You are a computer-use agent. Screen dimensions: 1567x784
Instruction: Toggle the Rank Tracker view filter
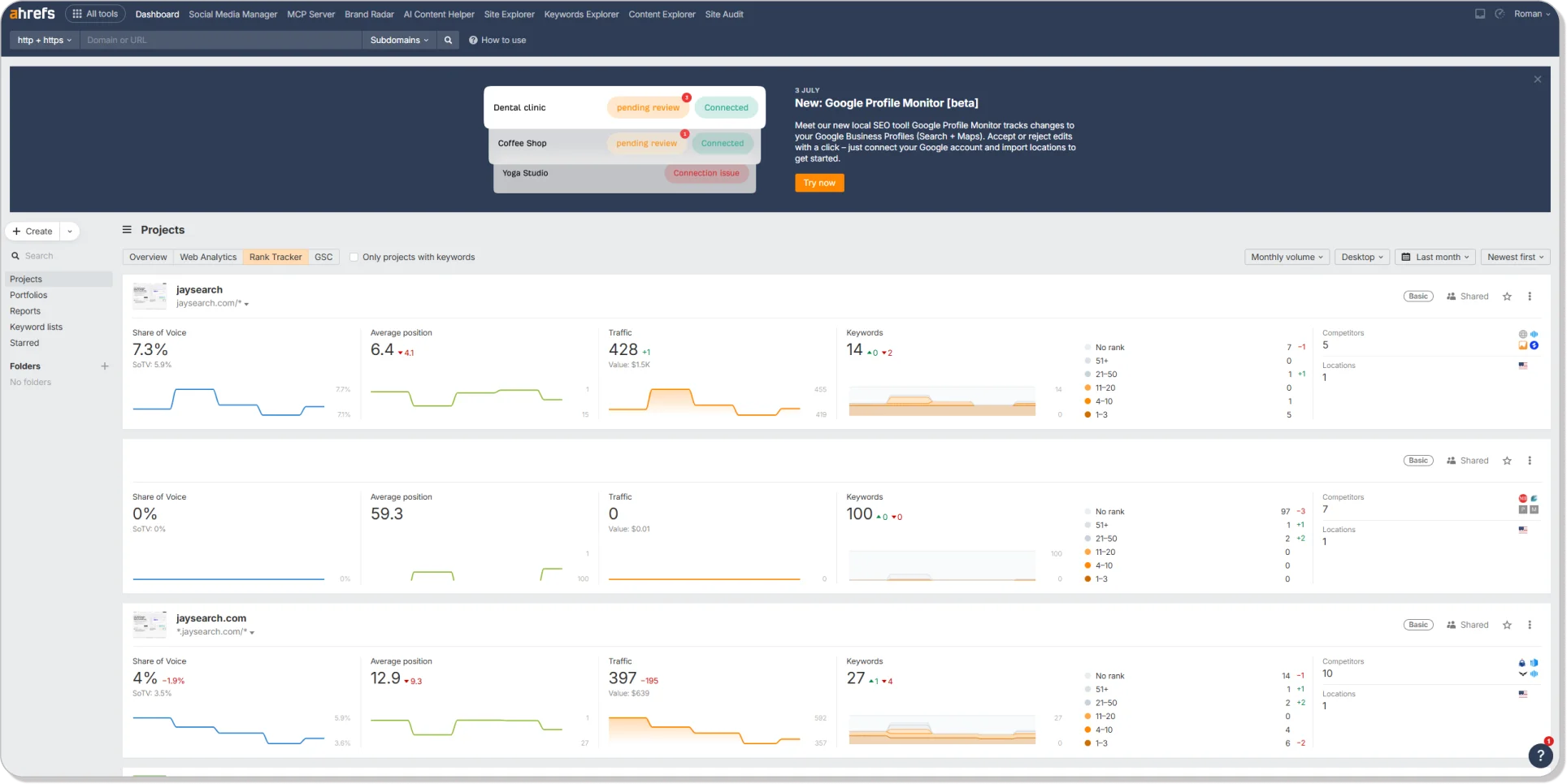pyautogui.click(x=276, y=257)
